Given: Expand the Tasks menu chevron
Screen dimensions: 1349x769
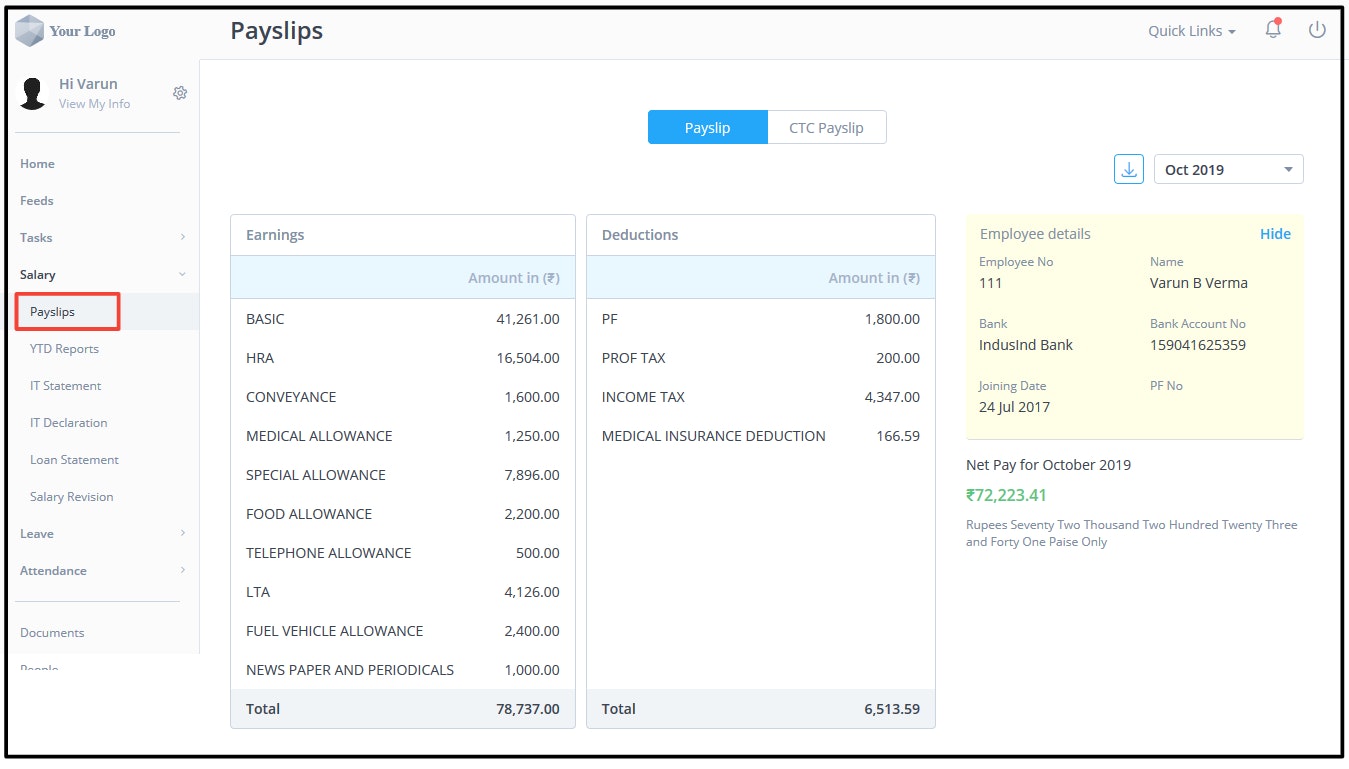Looking at the screenshot, I should point(183,237).
